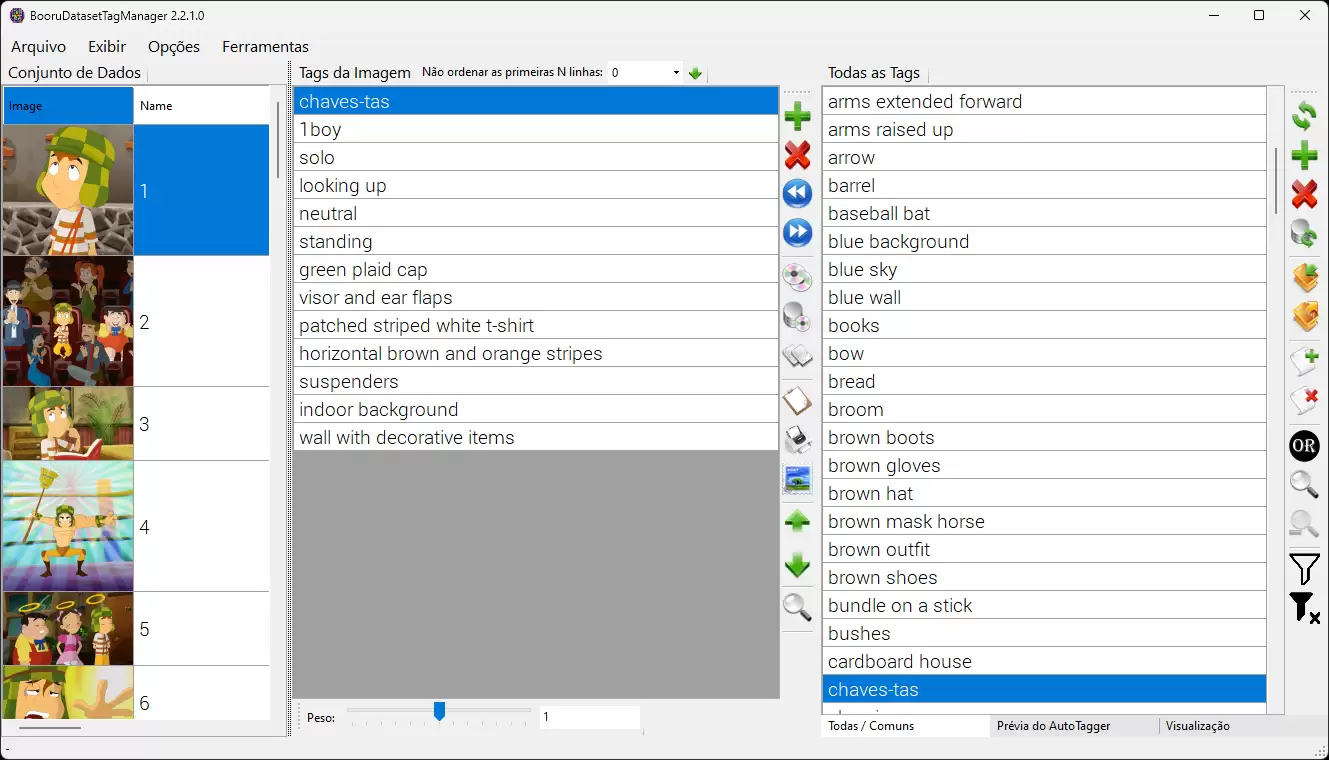Click the Peso slider handle
Screen dimensions: 1329x760
pyautogui.click(x=439, y=711)
